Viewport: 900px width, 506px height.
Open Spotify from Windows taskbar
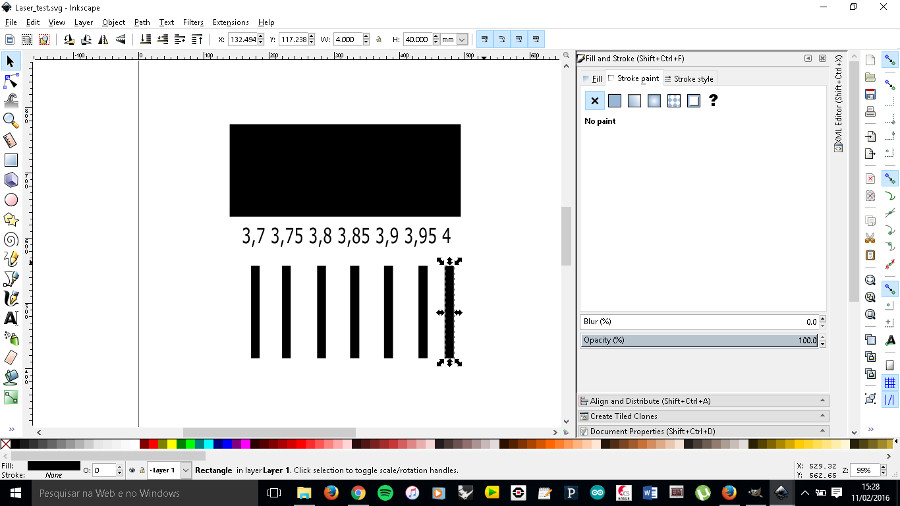[x=385, y=493]
